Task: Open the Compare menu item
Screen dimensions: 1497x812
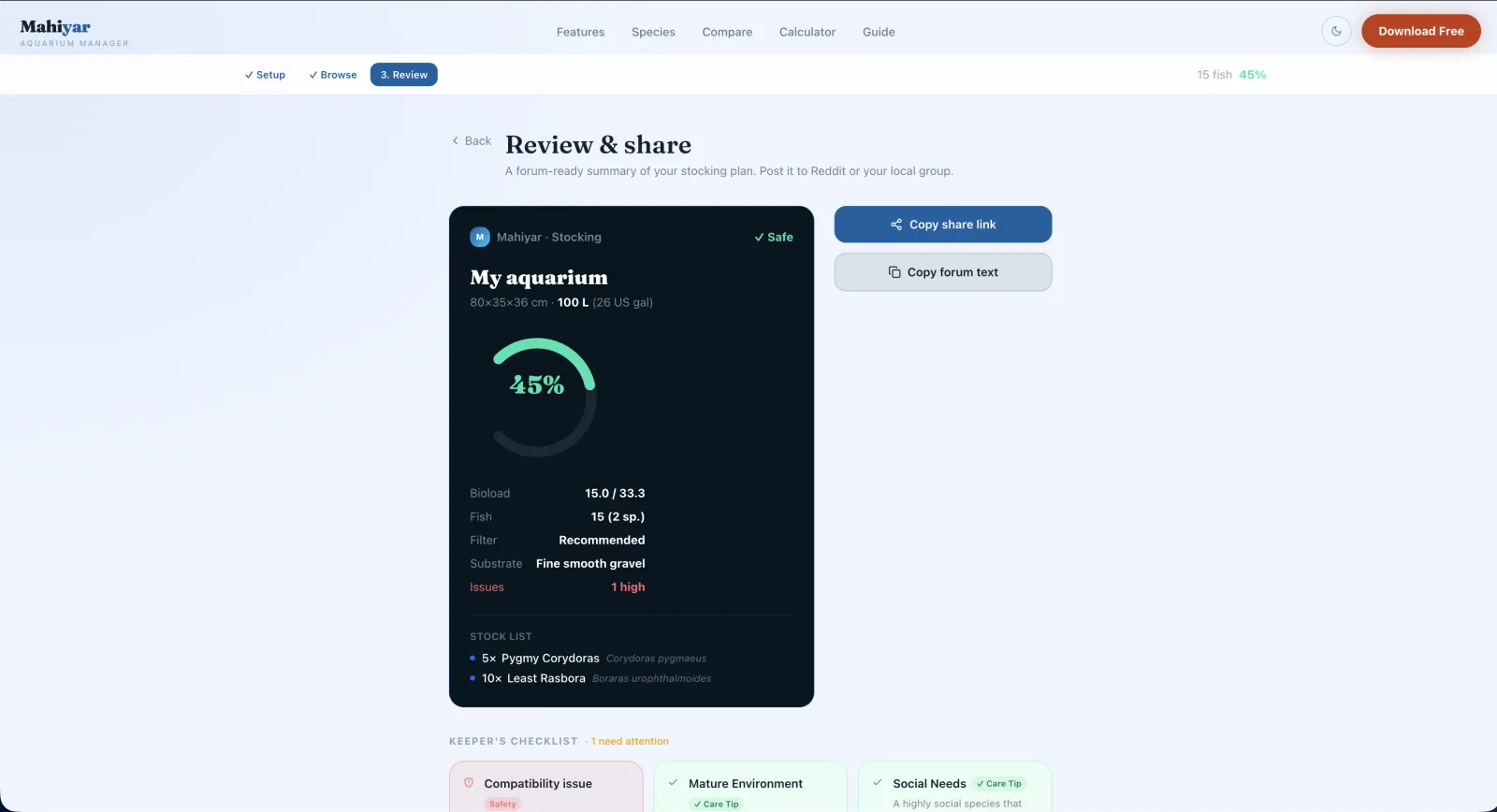Action: coord(727,32)
